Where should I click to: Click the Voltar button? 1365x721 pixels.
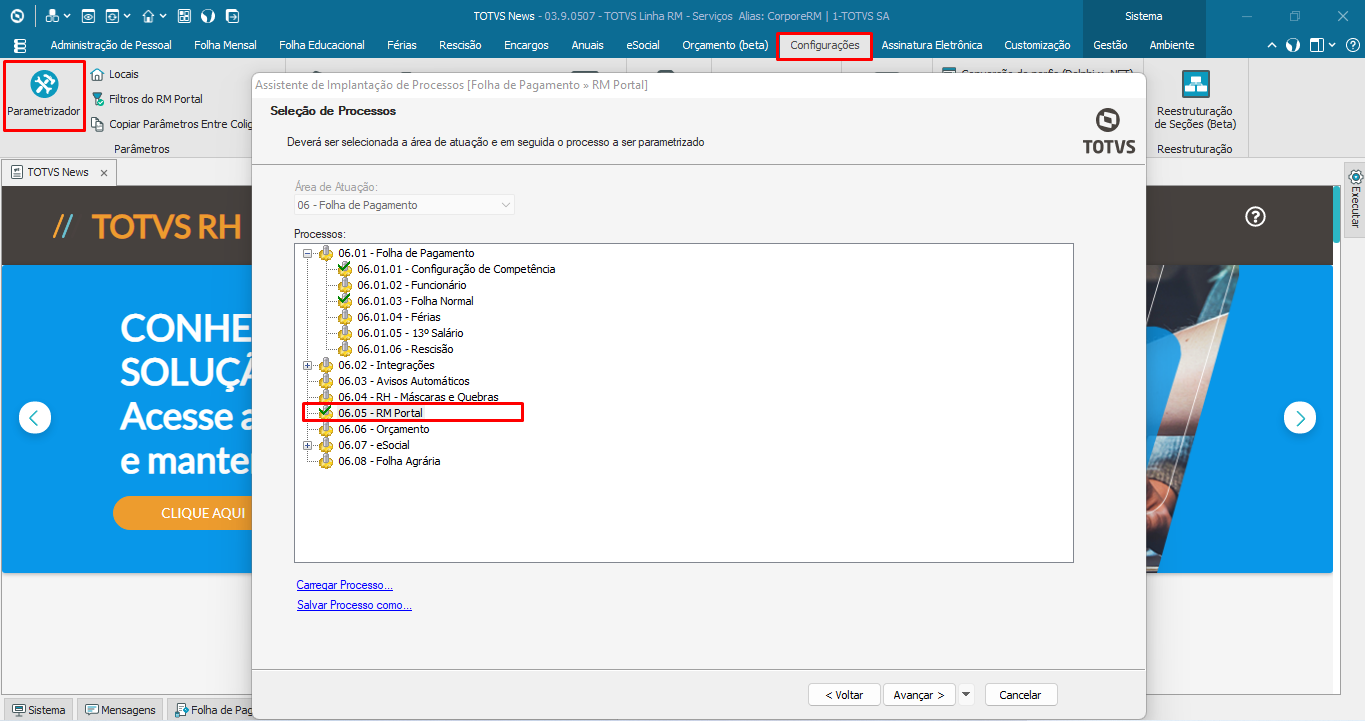(x=844, y=694)
